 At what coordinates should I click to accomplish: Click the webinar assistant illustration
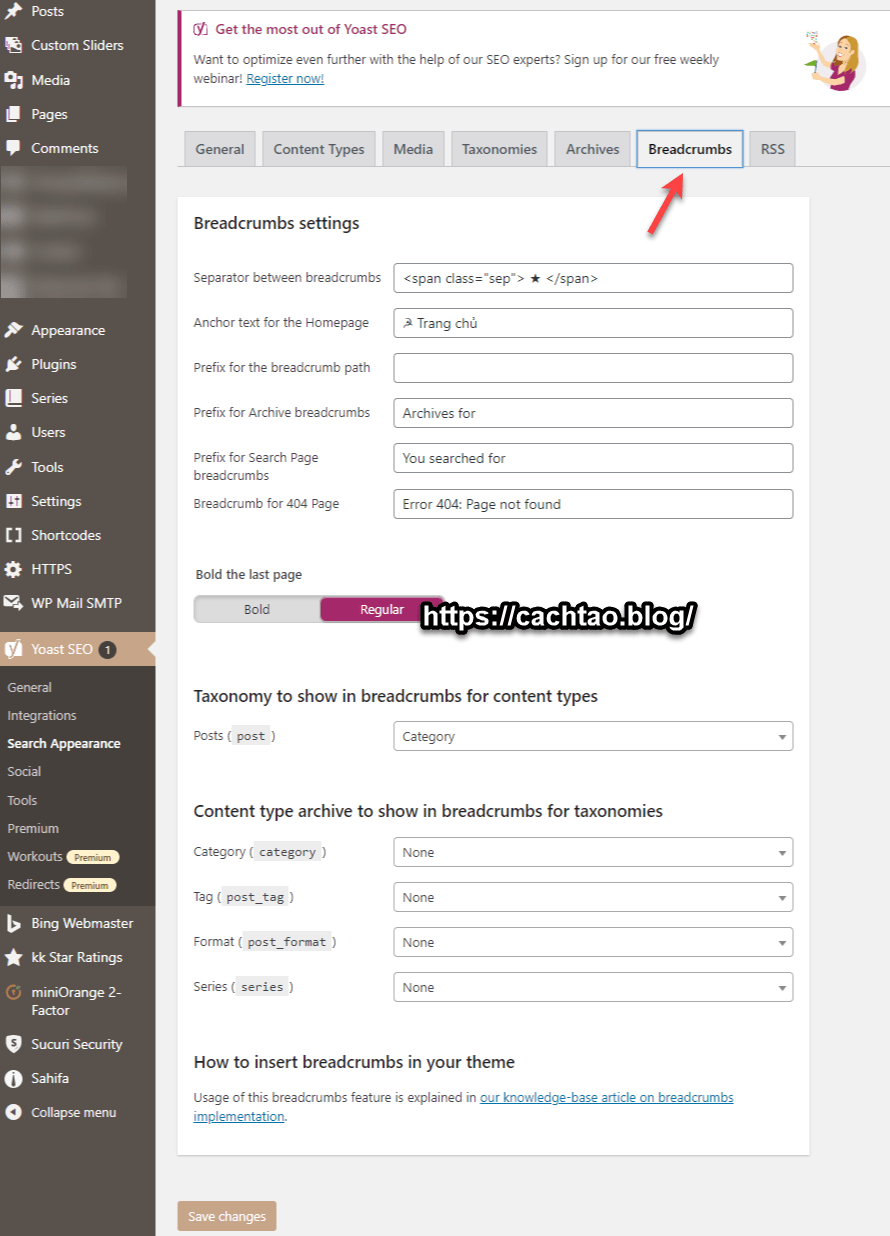click(835, 60)
